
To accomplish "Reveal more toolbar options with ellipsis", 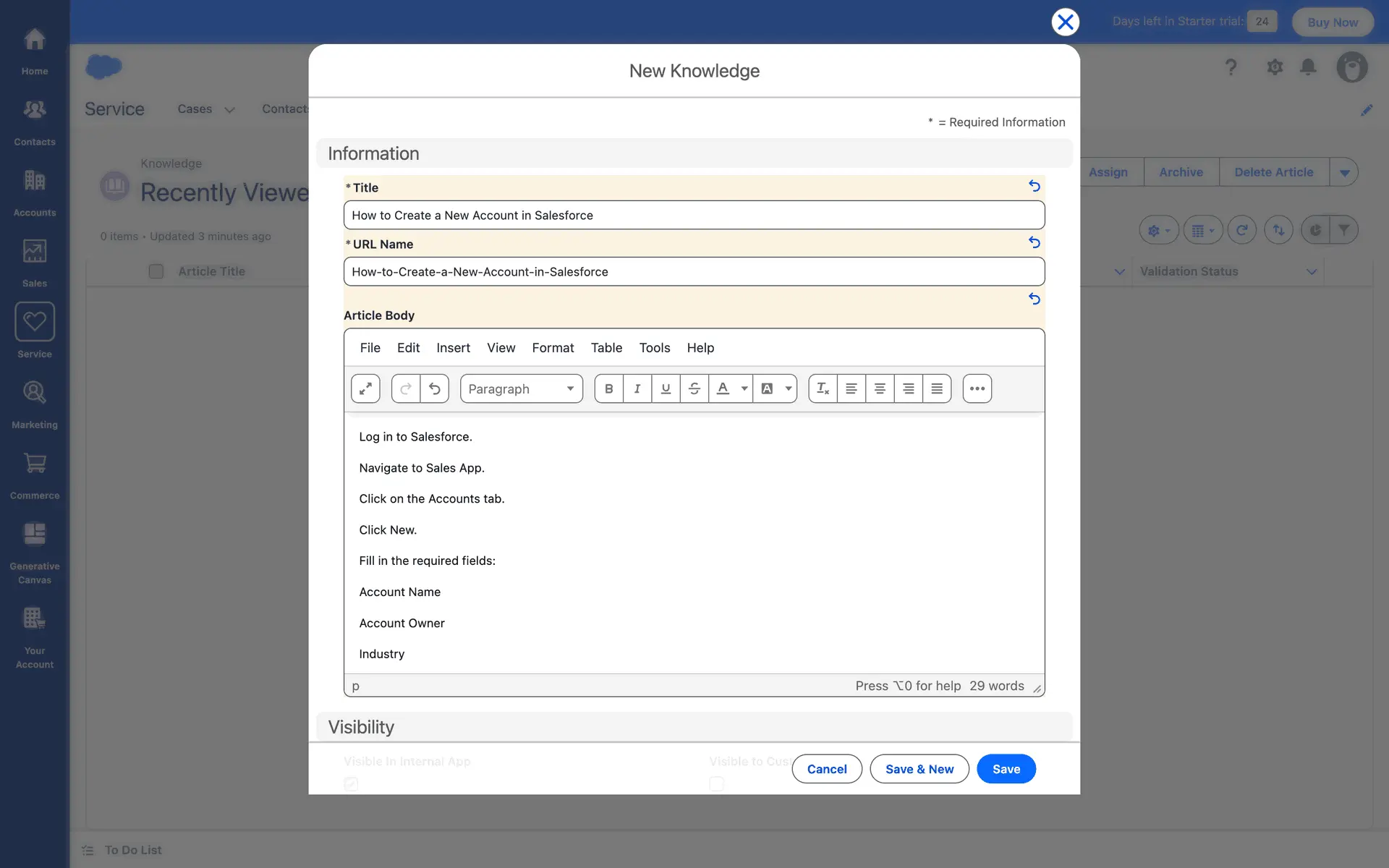I will coord(977,388).
